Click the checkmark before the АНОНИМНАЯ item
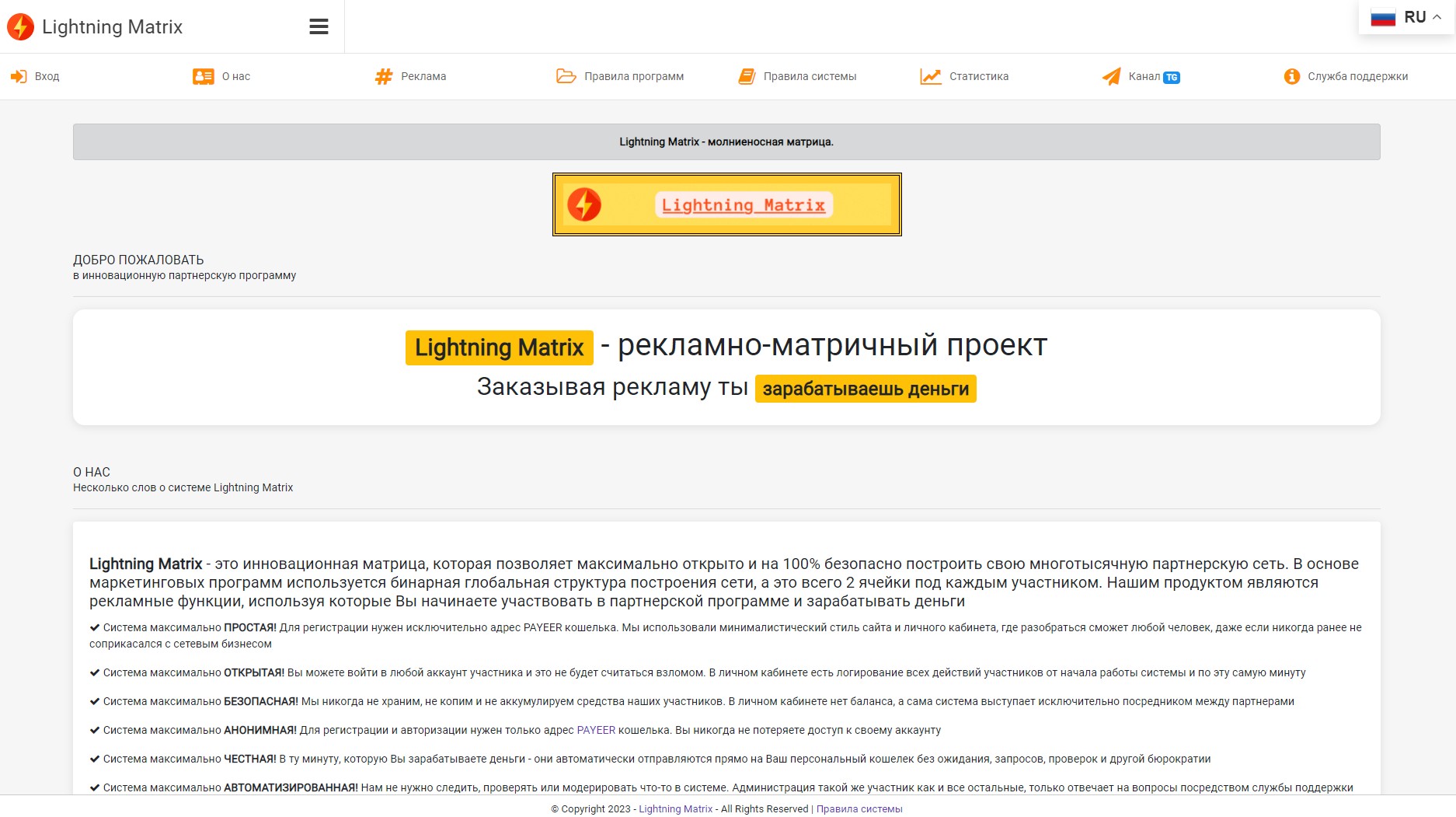 click(95, 730)
